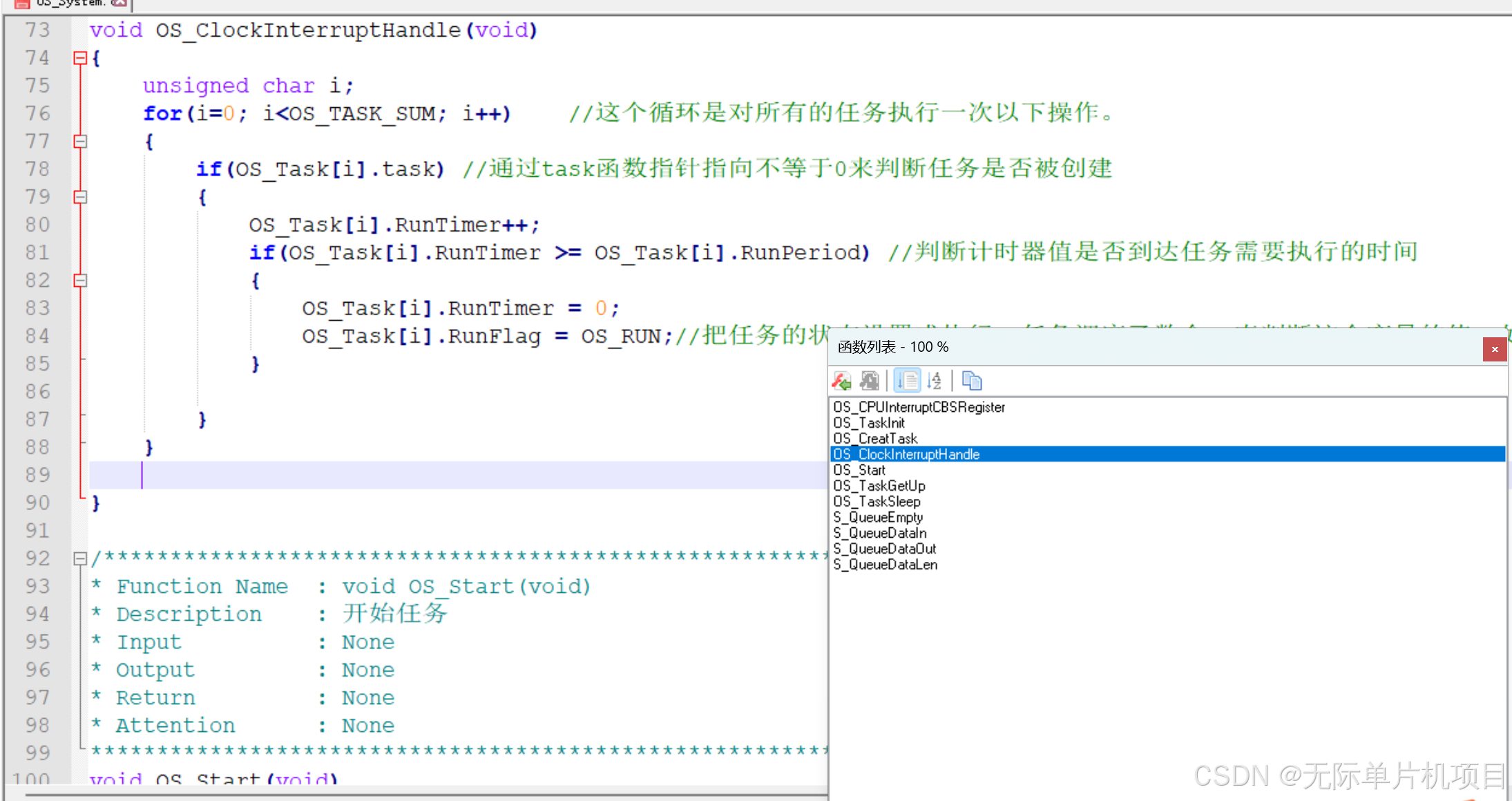
Task: Click the first icon in function list toolbar
Action: tap(841, 381)
